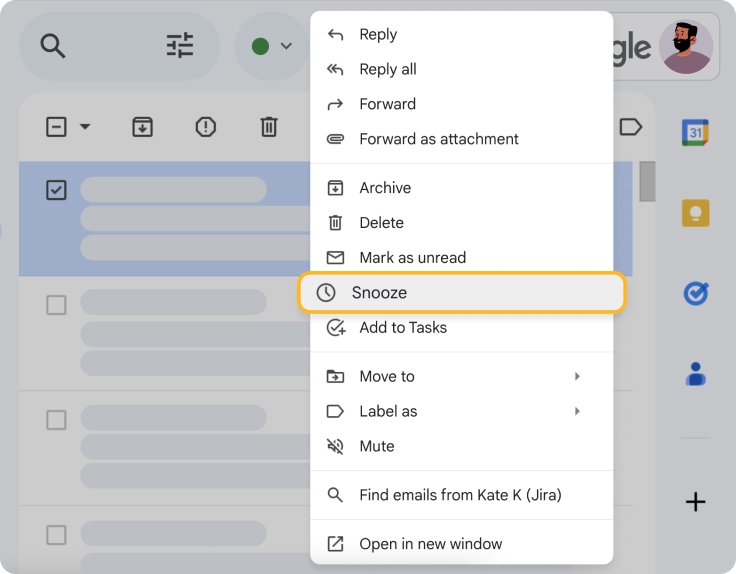Click the Mark as unread envelope icon
The width and height of the screenshot is (736, 574).
[335, 258]
